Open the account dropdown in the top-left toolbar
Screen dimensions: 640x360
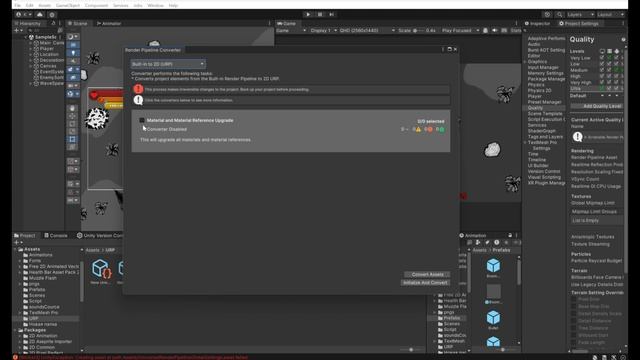click(x=23, y=14)
